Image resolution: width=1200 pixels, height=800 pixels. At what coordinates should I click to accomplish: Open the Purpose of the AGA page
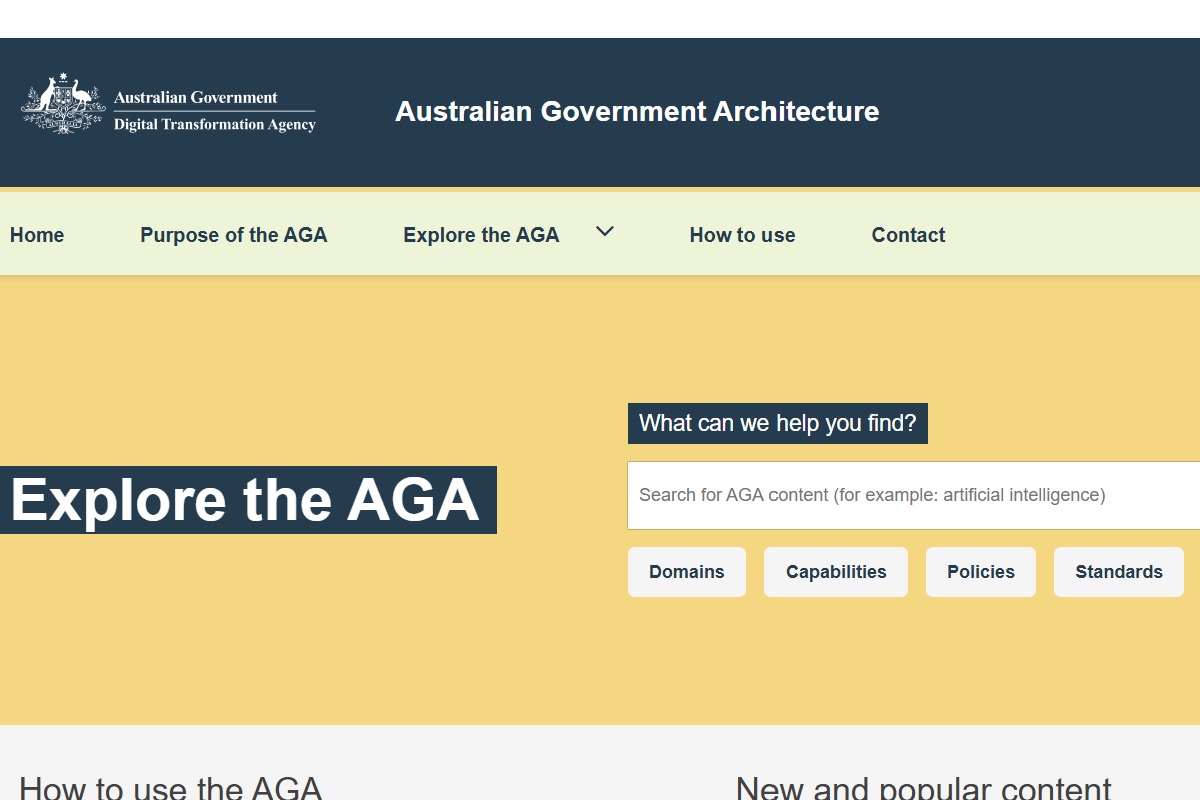pos(234,235)
